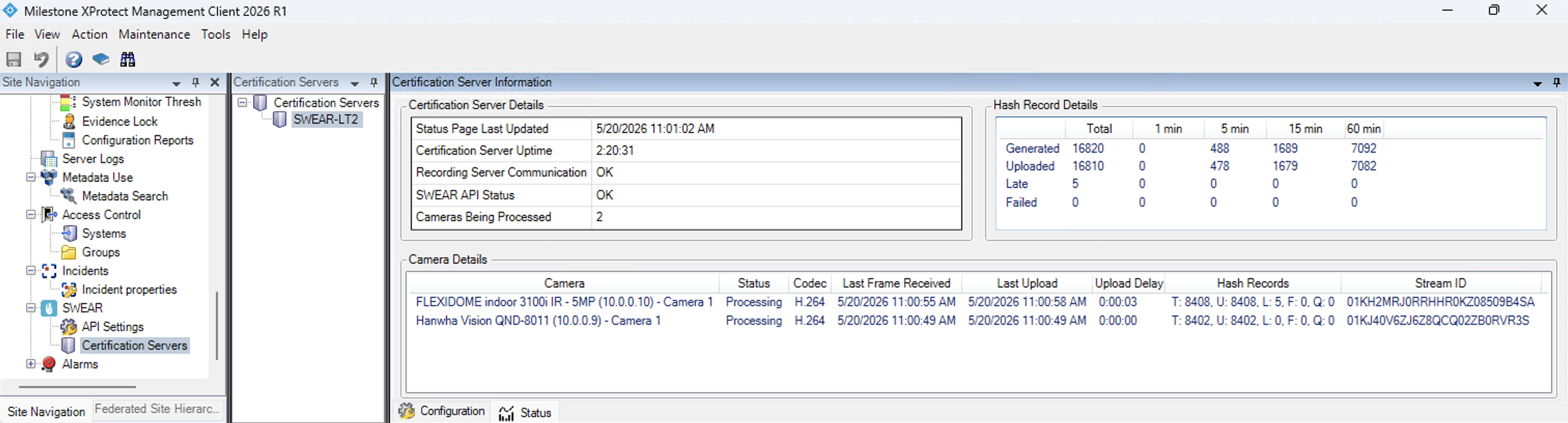This screenshot has width=1568, height=423.
Task: Click the Certification Server Uptime value
Action: coord(615,151)
